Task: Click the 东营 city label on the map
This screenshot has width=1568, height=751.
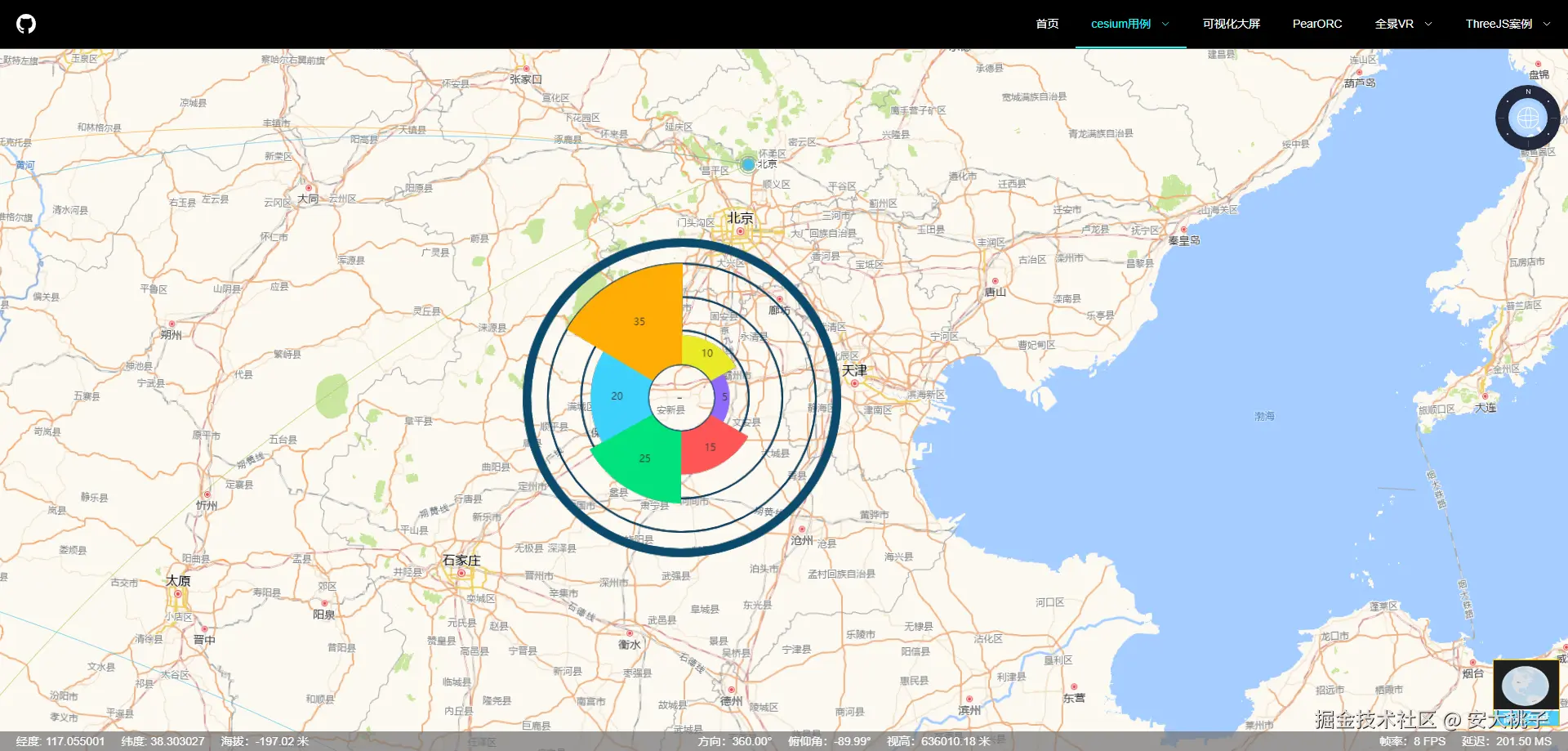Action: coord(1074,698)
